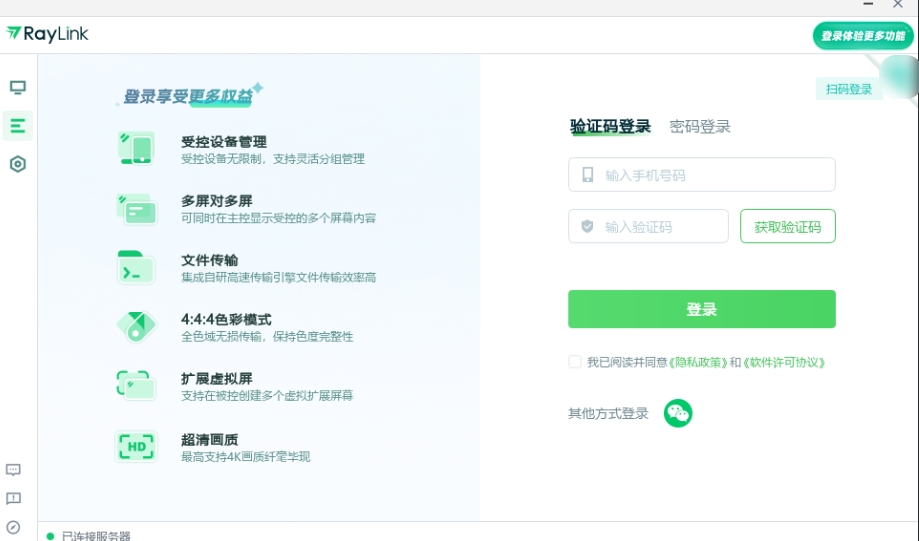Click the green server connection status dot

click(50, 536)
